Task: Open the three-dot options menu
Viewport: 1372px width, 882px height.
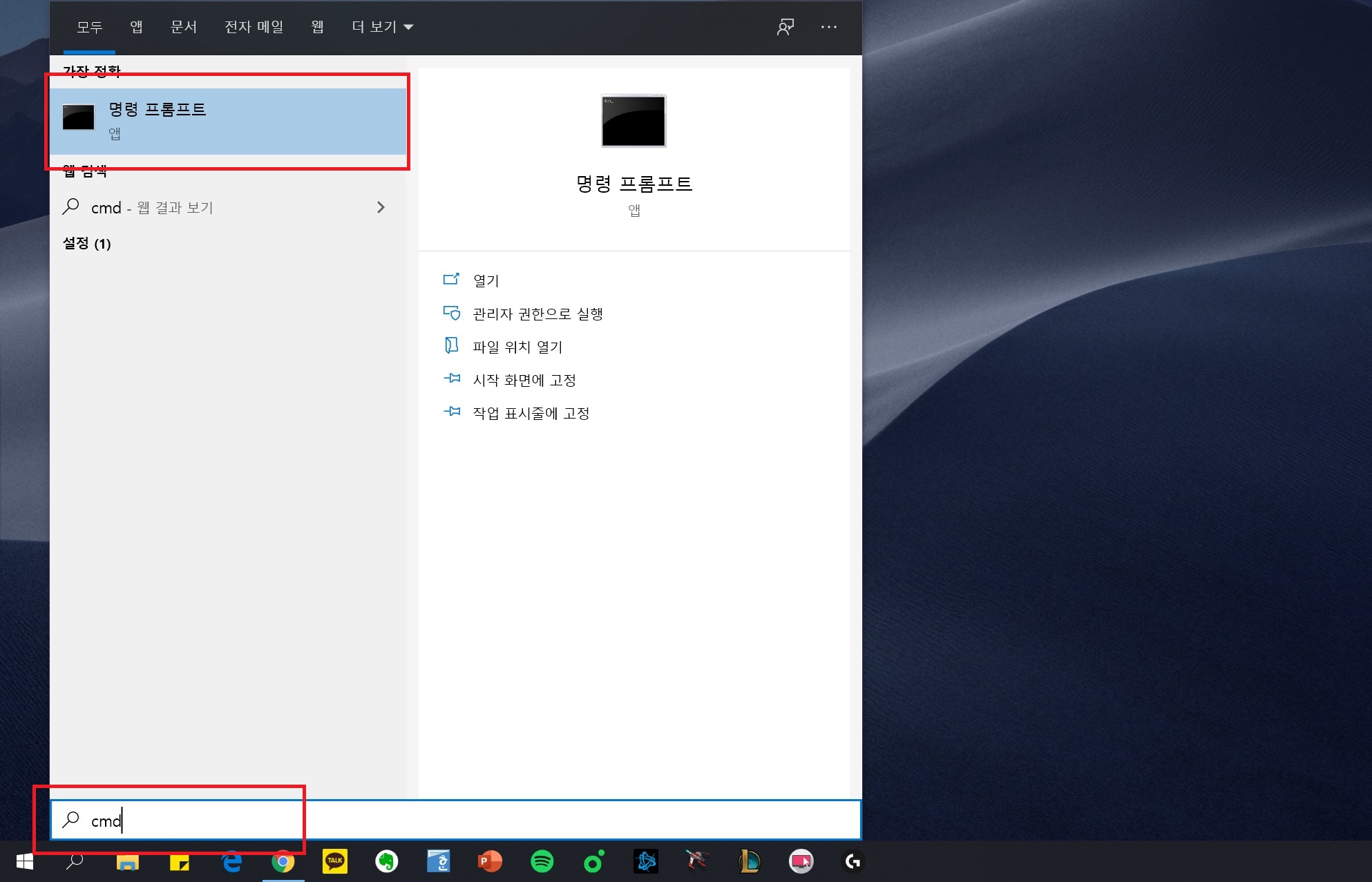Action: click(829, 27)
